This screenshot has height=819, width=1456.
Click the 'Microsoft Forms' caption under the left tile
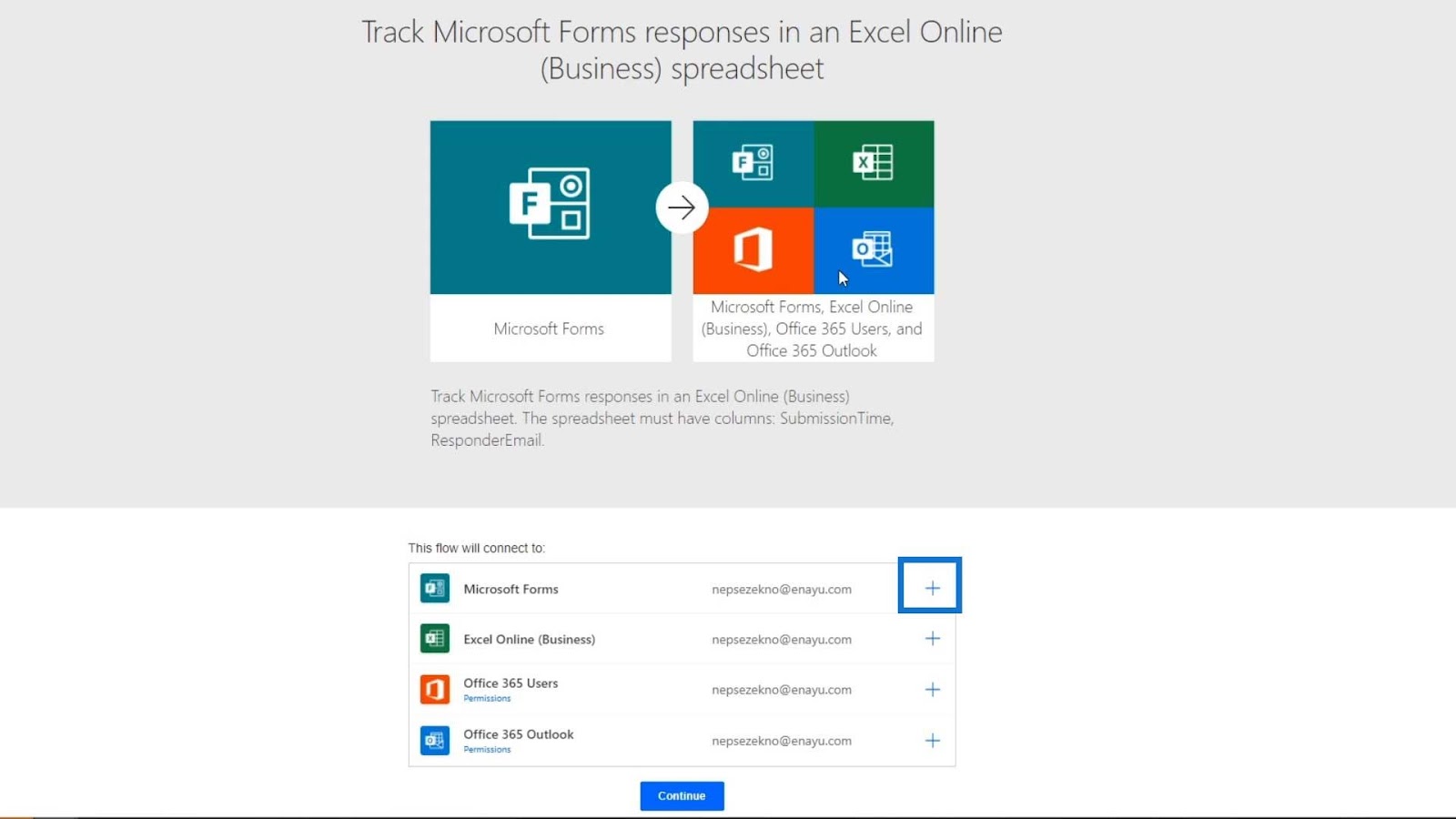(x=549, y=329)
